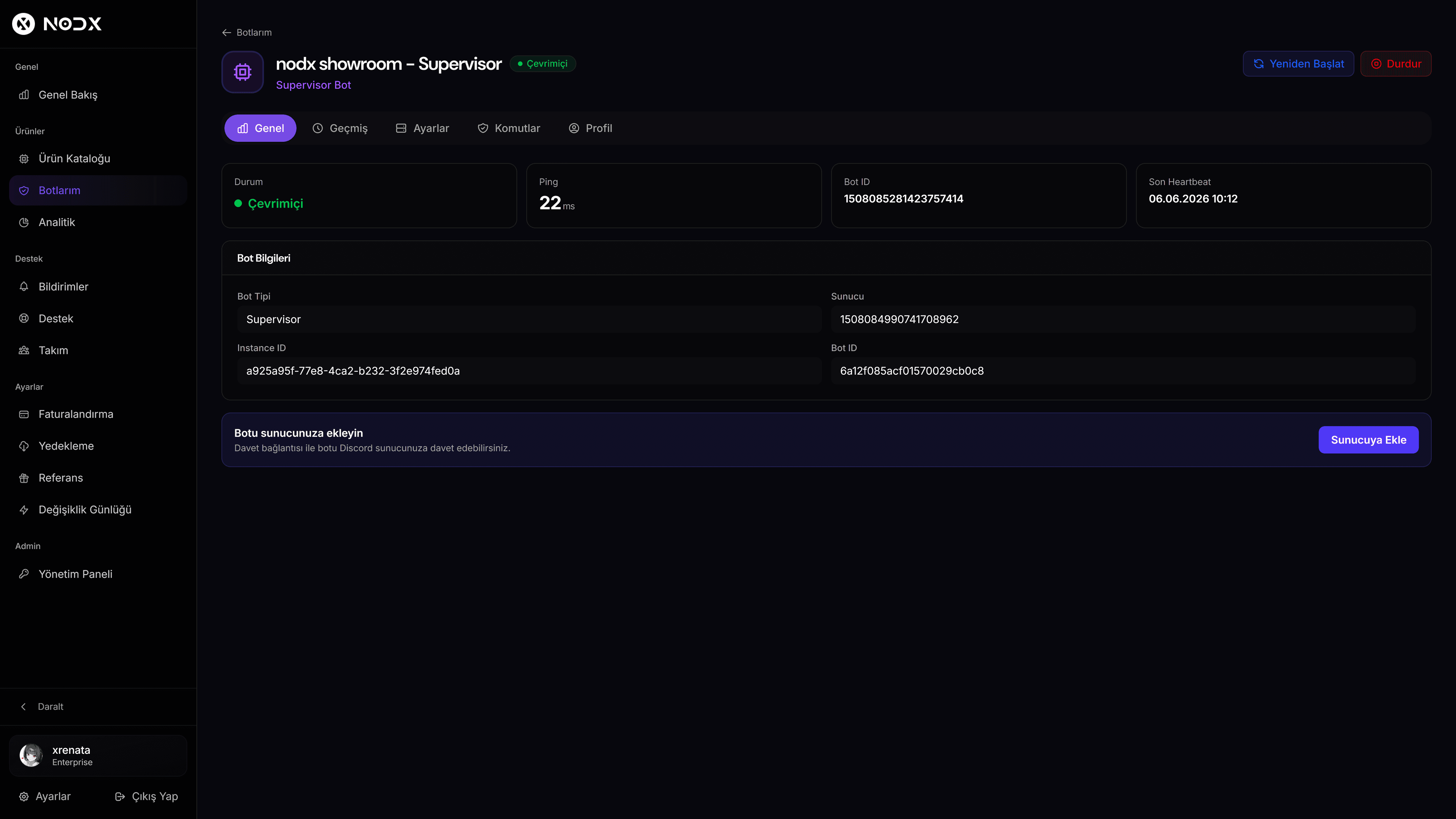Click the Yeniden Başlat refresh icon
Viewport: 1456px width, 819px height.
tap(1259, 64)
